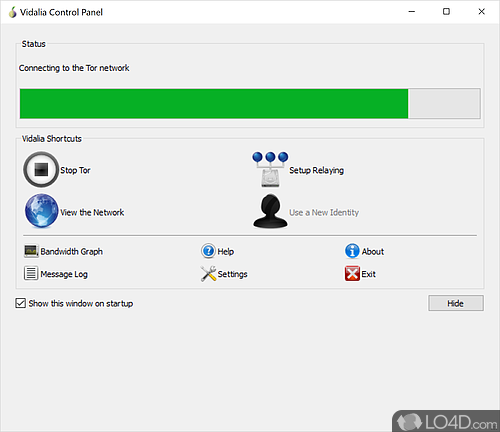The image size is (500, 432).
Task: Click the Exit label
Action: coord(369,274)
